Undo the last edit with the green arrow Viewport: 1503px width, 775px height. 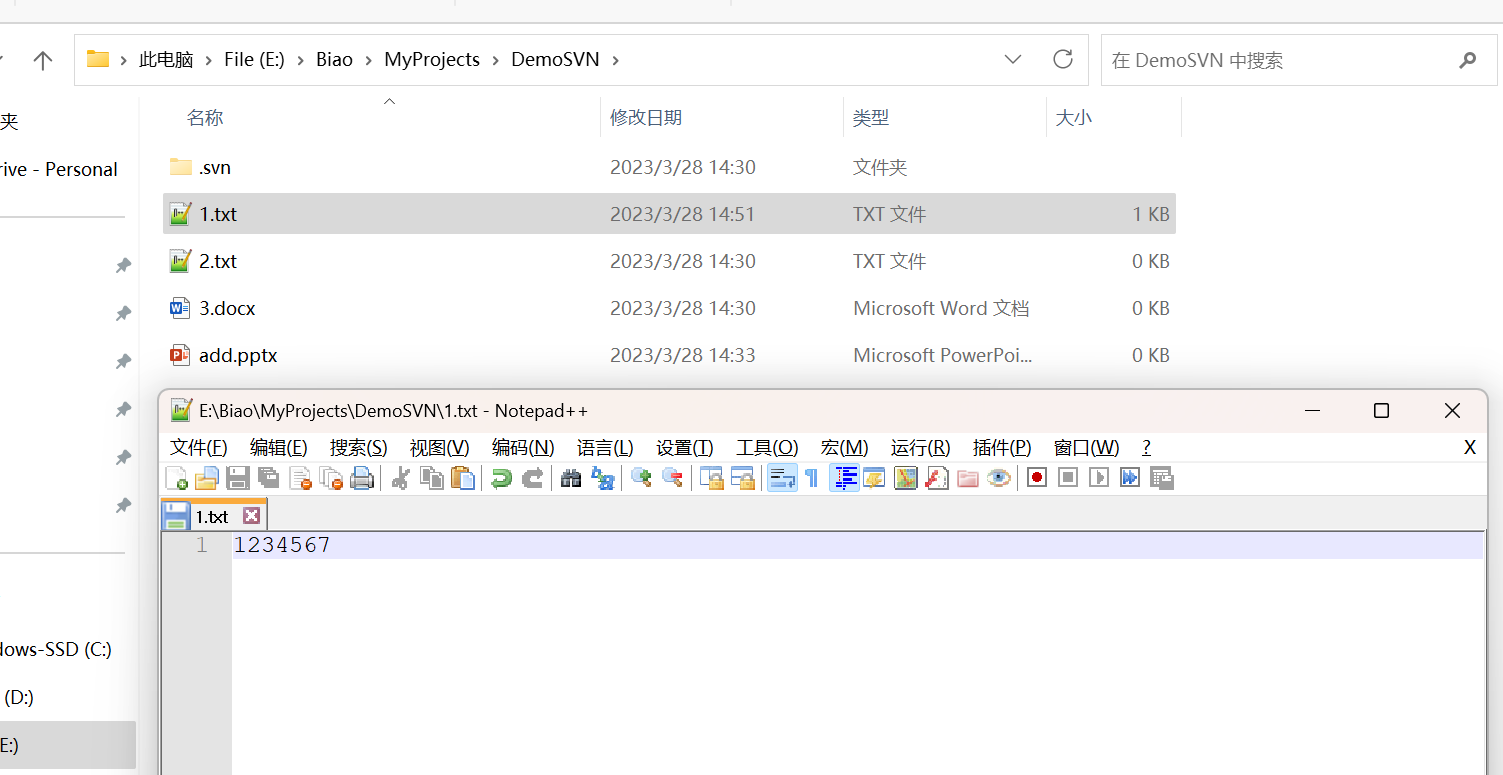coord(501,478)
